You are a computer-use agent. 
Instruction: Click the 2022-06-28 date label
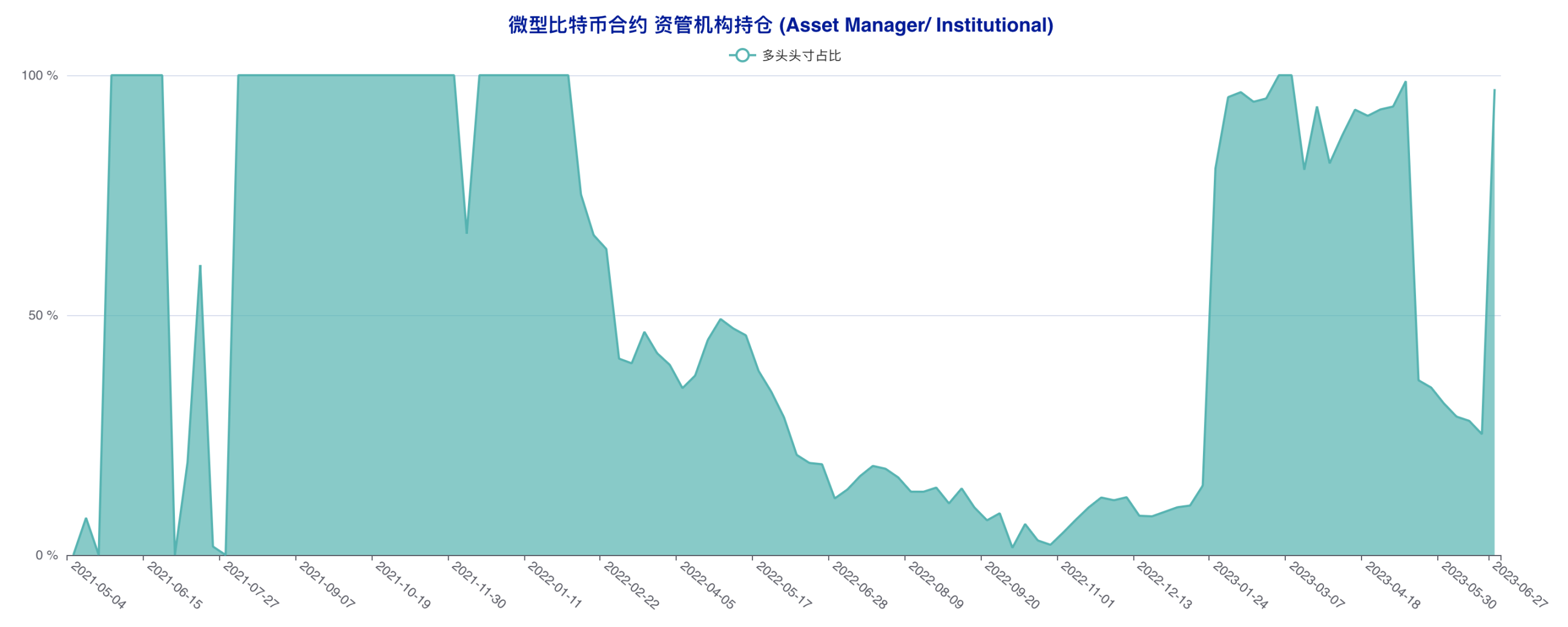860,585
